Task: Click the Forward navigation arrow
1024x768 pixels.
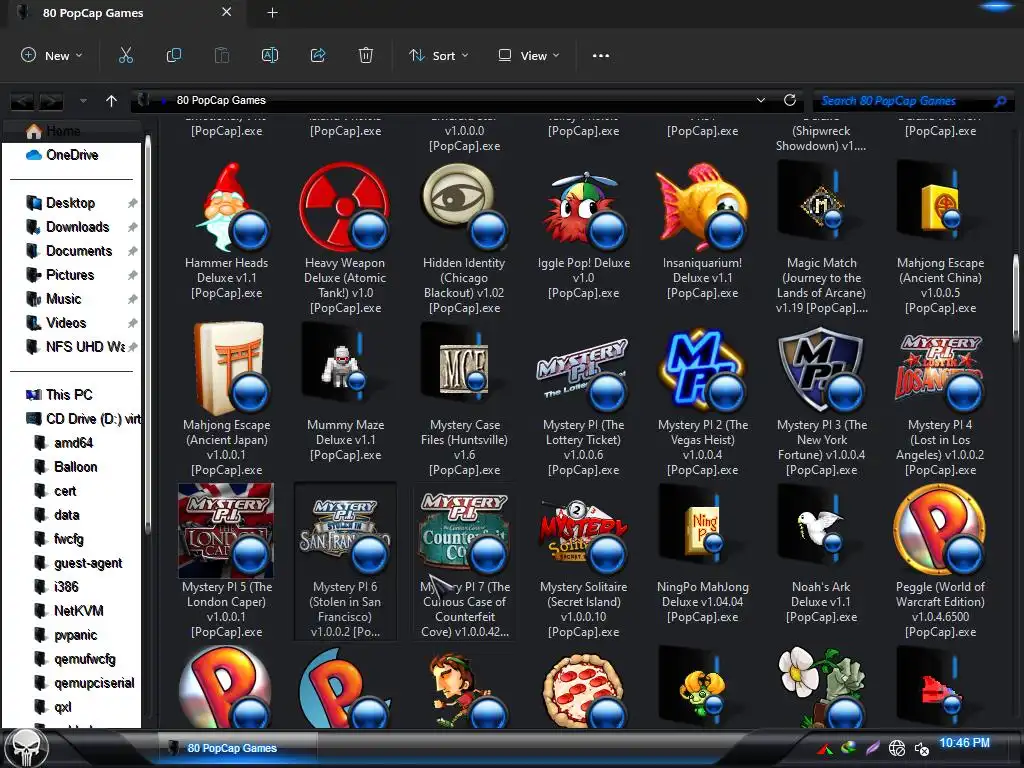Action: pos(51,101)
